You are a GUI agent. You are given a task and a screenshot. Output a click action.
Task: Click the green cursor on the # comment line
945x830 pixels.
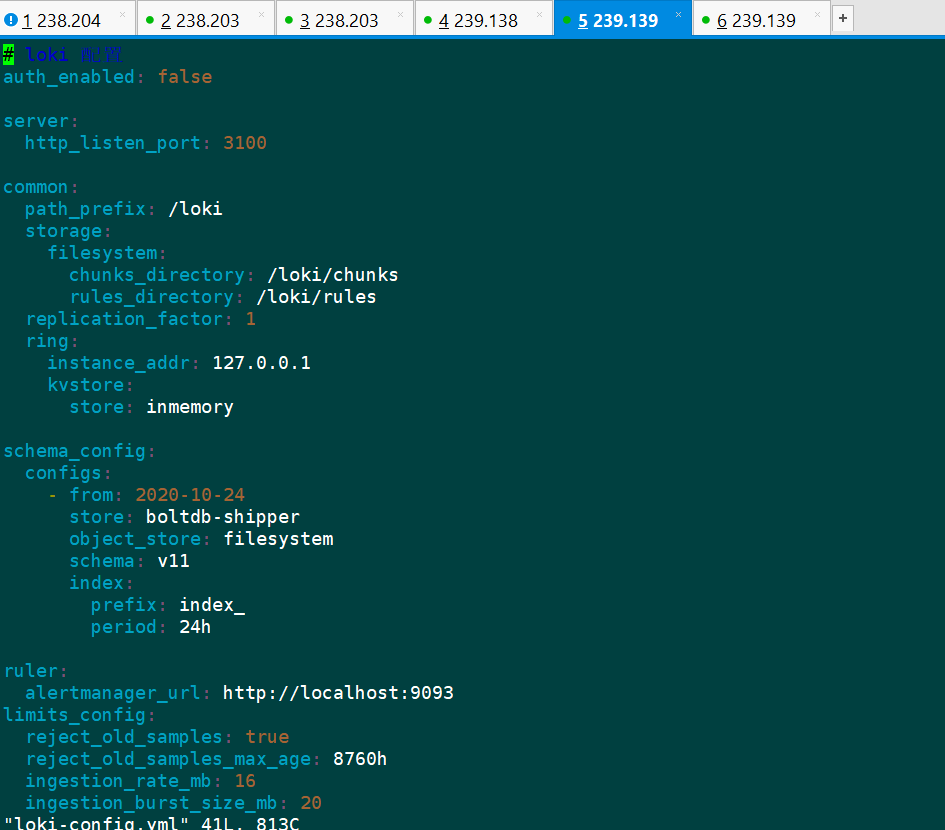click(8, 55)
